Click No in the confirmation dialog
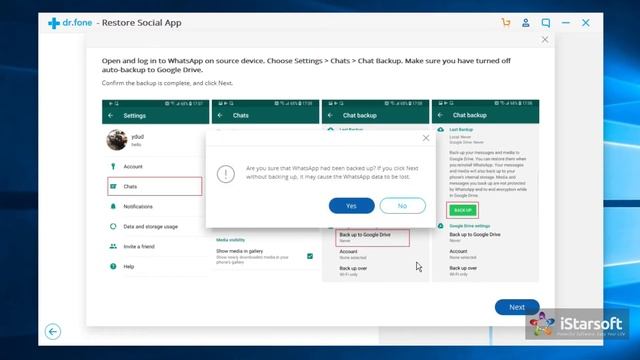 (402, 206)
